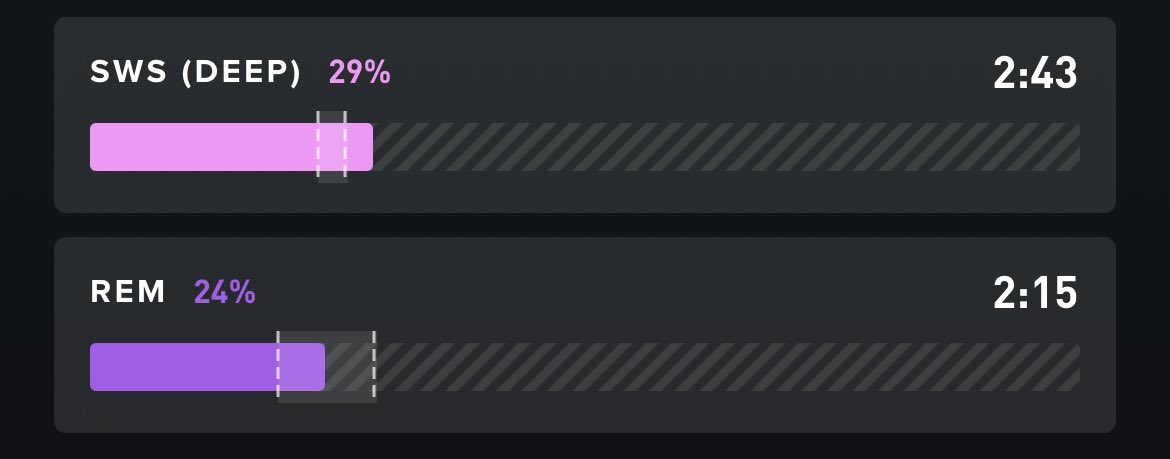Select the shaded typical range box on REM bar

[327, 366]
